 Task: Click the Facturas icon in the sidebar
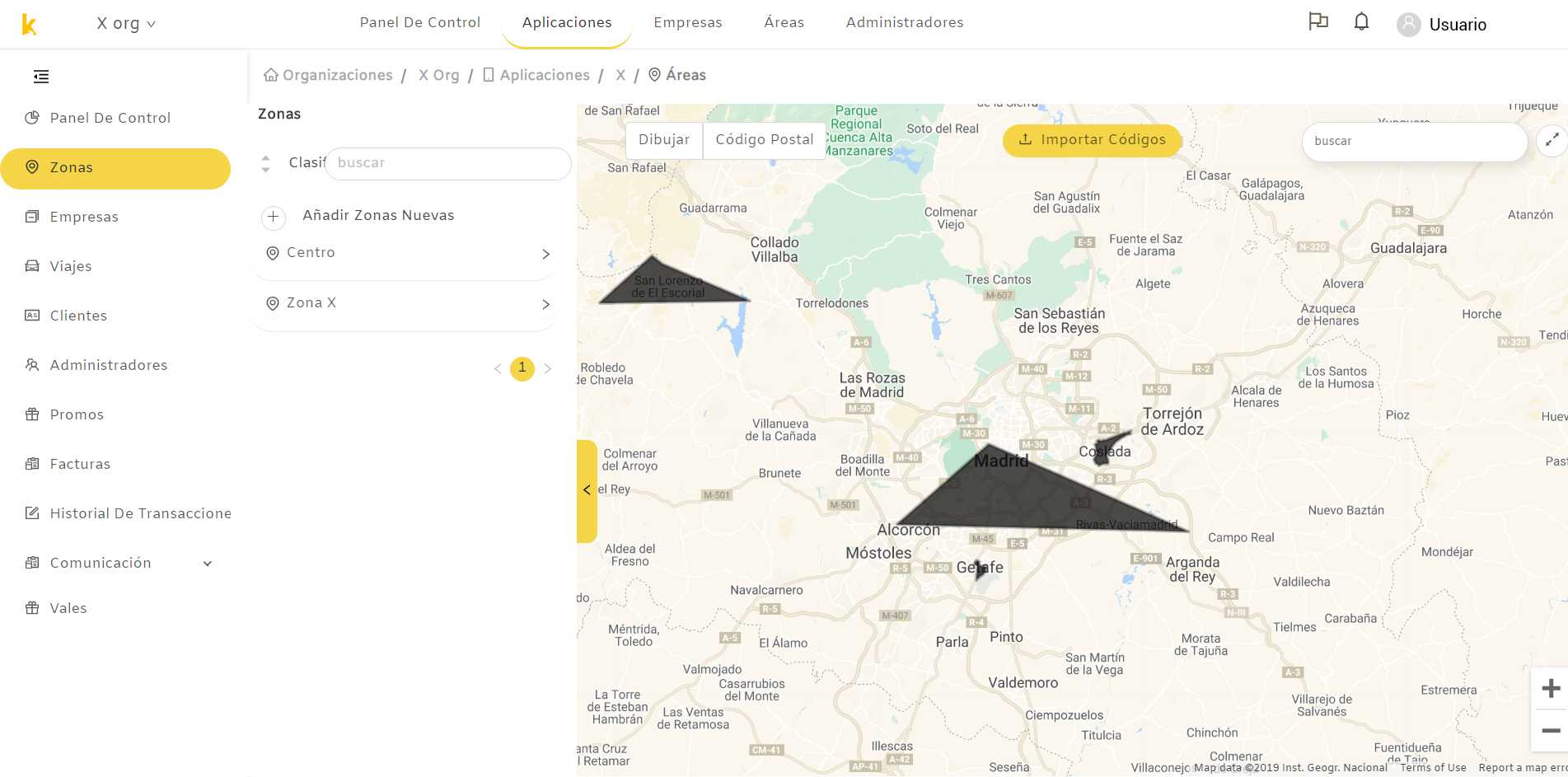(x=32, y=464)
